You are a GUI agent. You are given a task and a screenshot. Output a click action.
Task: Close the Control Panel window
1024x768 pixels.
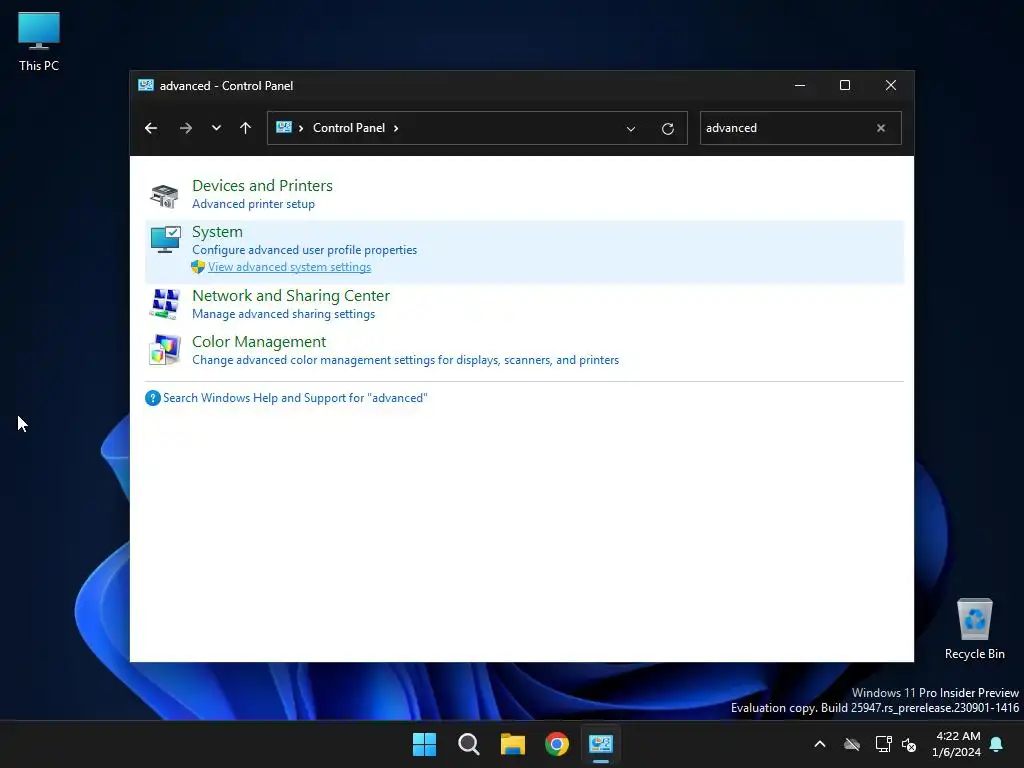pyautogui.click(x=891, y=86)
